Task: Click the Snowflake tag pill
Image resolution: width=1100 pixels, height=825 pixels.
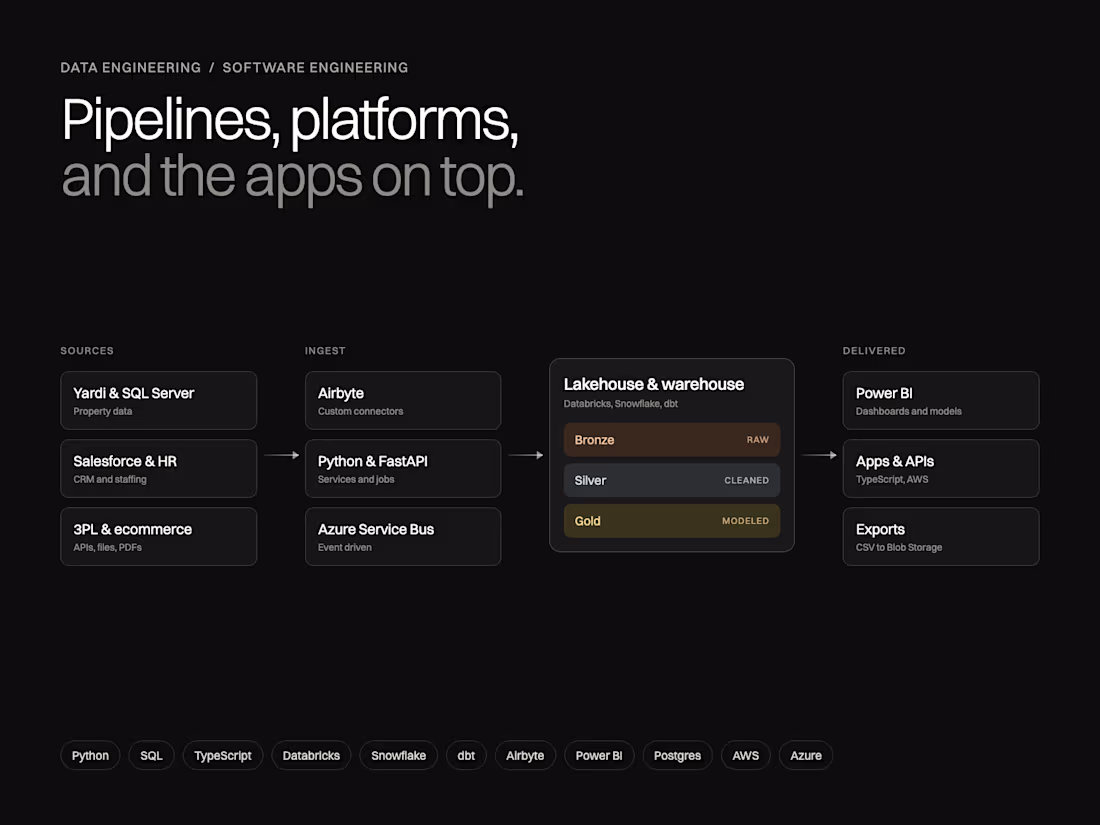Action: 398,756
